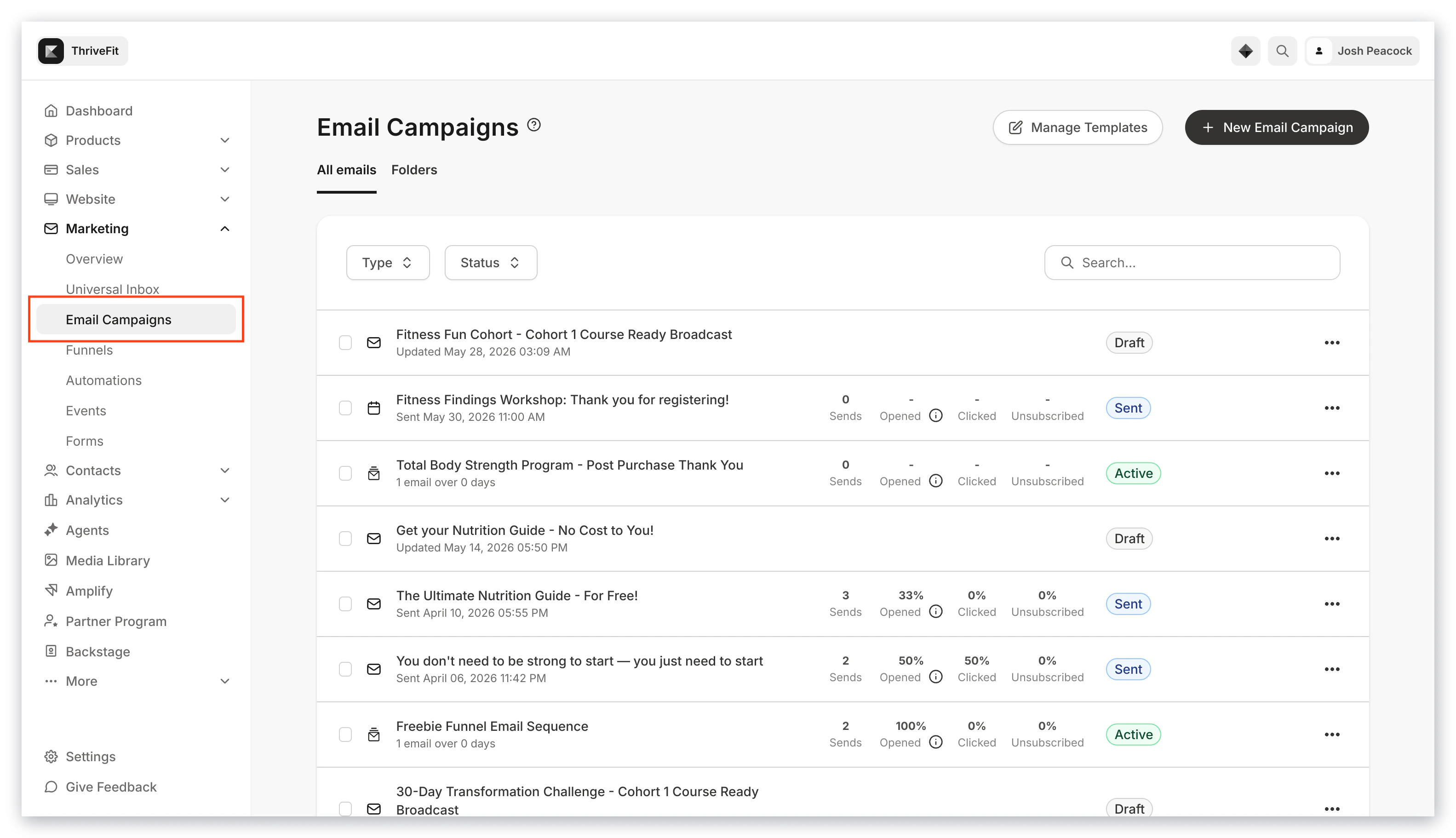Collapse the Marketing section chevron

(x=225, y=229)
